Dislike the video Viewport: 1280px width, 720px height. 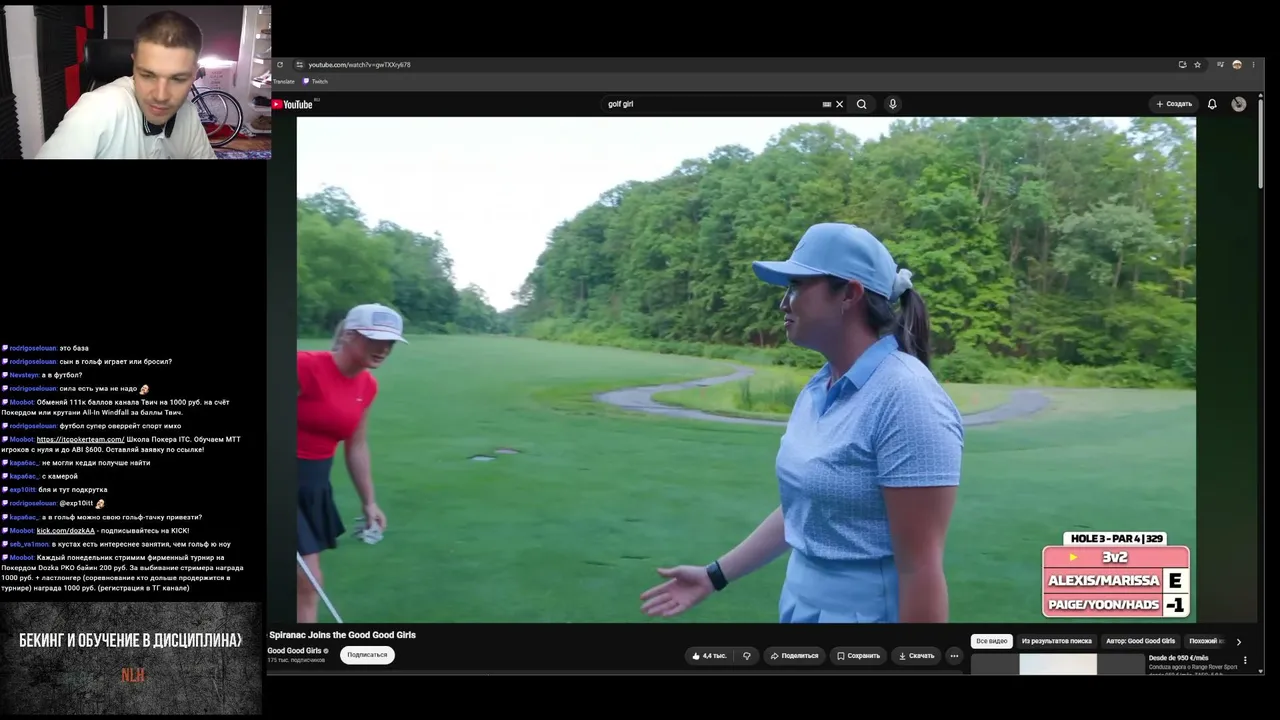coord(746,656)
